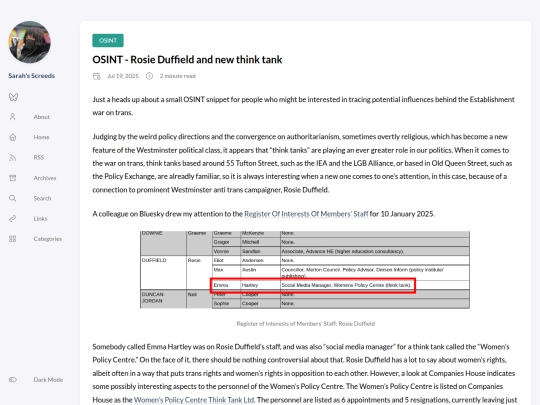Open the RSS feed link

pos(39,157)
